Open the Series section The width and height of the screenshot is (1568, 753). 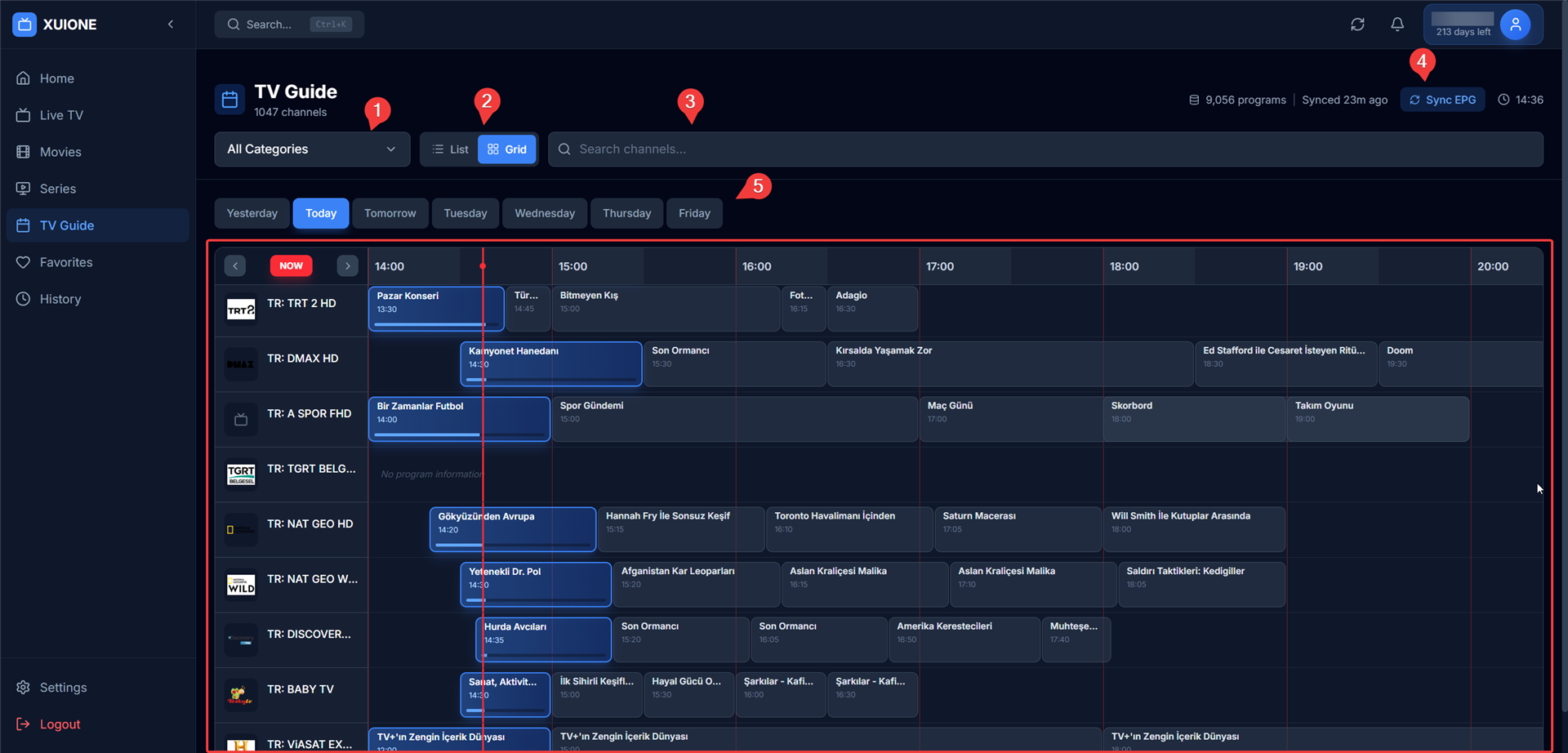point(59,188)
